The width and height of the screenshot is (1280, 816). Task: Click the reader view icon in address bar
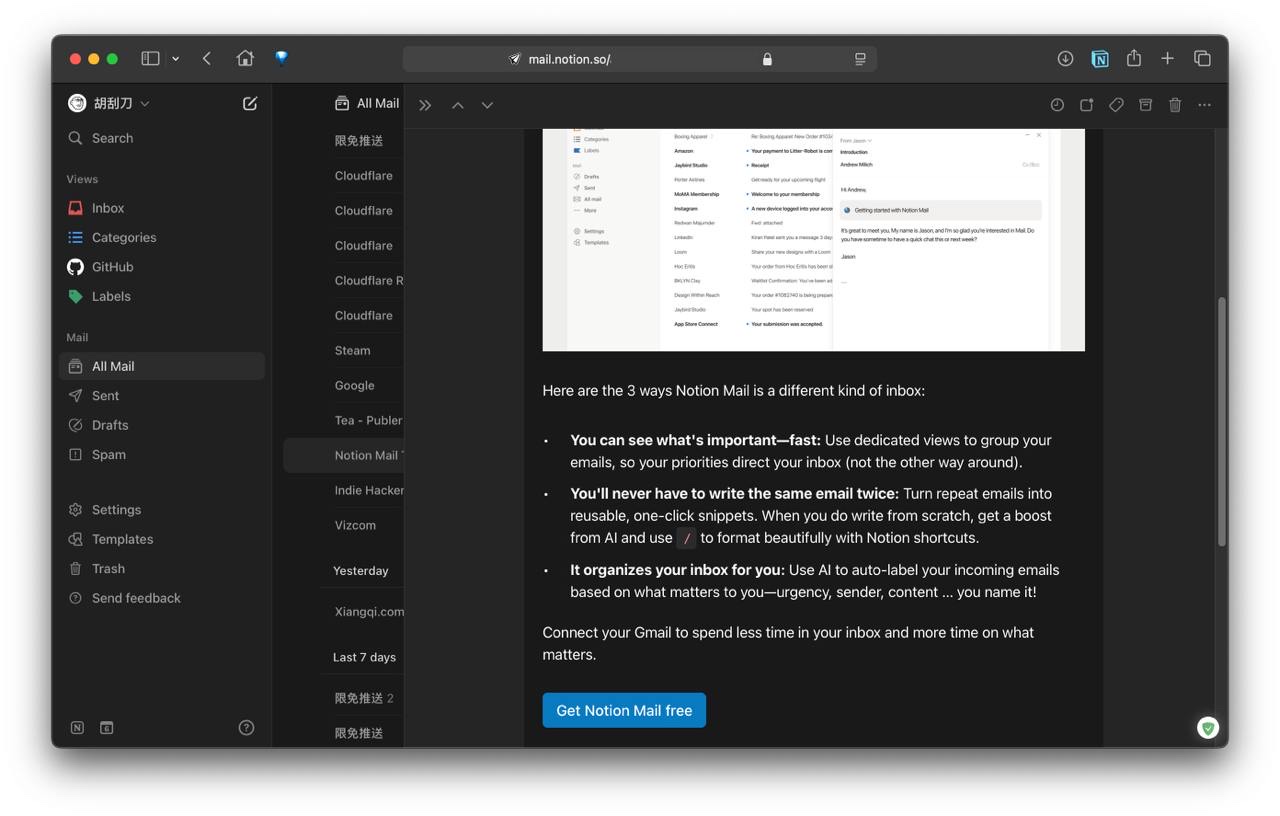pyautogui.click(x=860, y=59)
